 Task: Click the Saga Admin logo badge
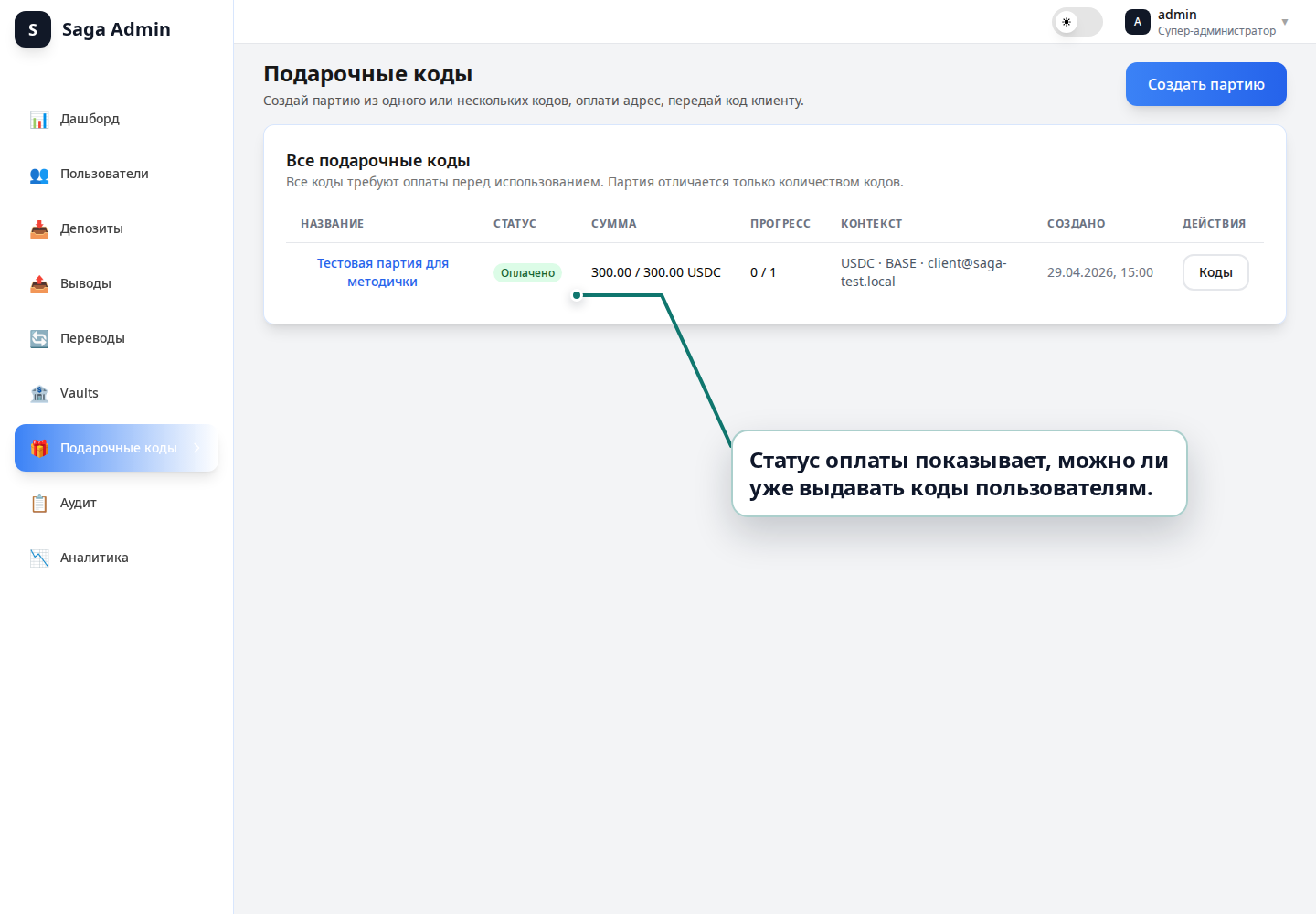click(33, 29)
